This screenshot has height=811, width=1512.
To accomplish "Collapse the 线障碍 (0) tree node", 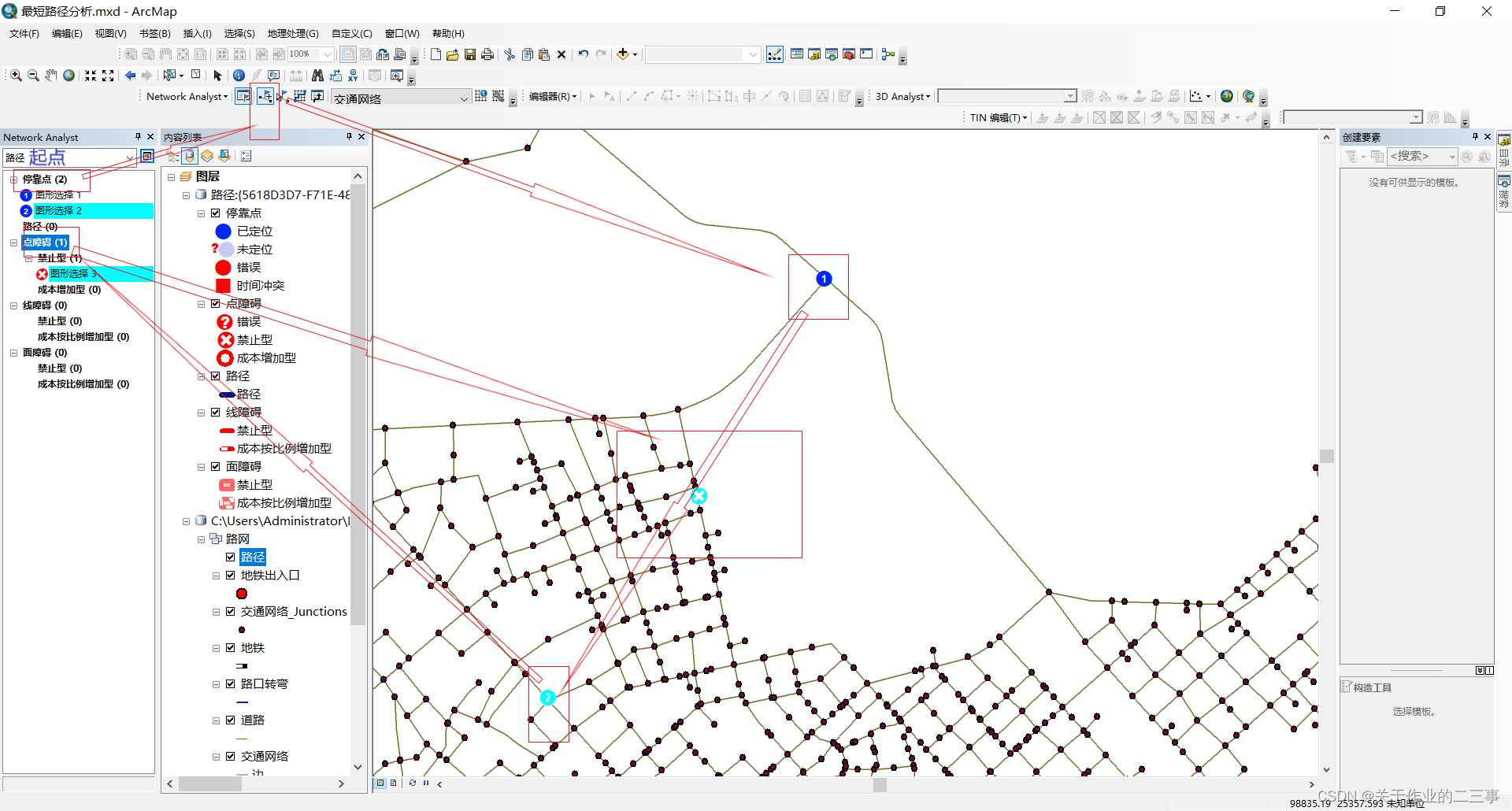I will pos(13,306).
